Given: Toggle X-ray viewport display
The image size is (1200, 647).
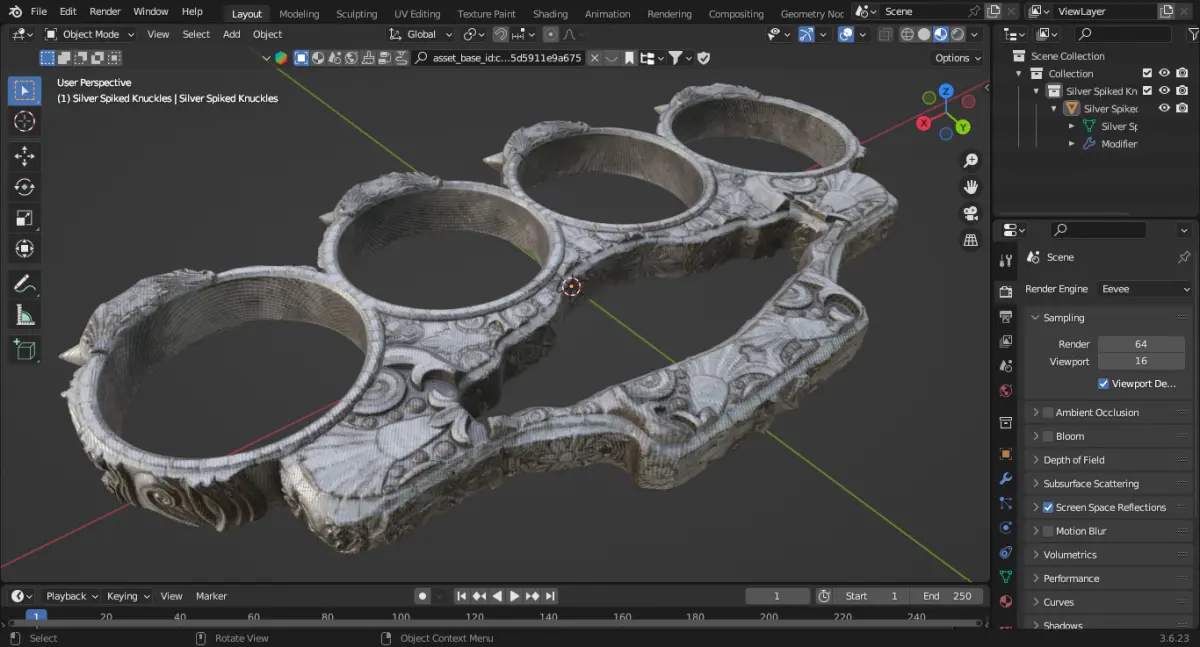Looking at the screenshot, I should pyautogui.click(x=884, y=34).
